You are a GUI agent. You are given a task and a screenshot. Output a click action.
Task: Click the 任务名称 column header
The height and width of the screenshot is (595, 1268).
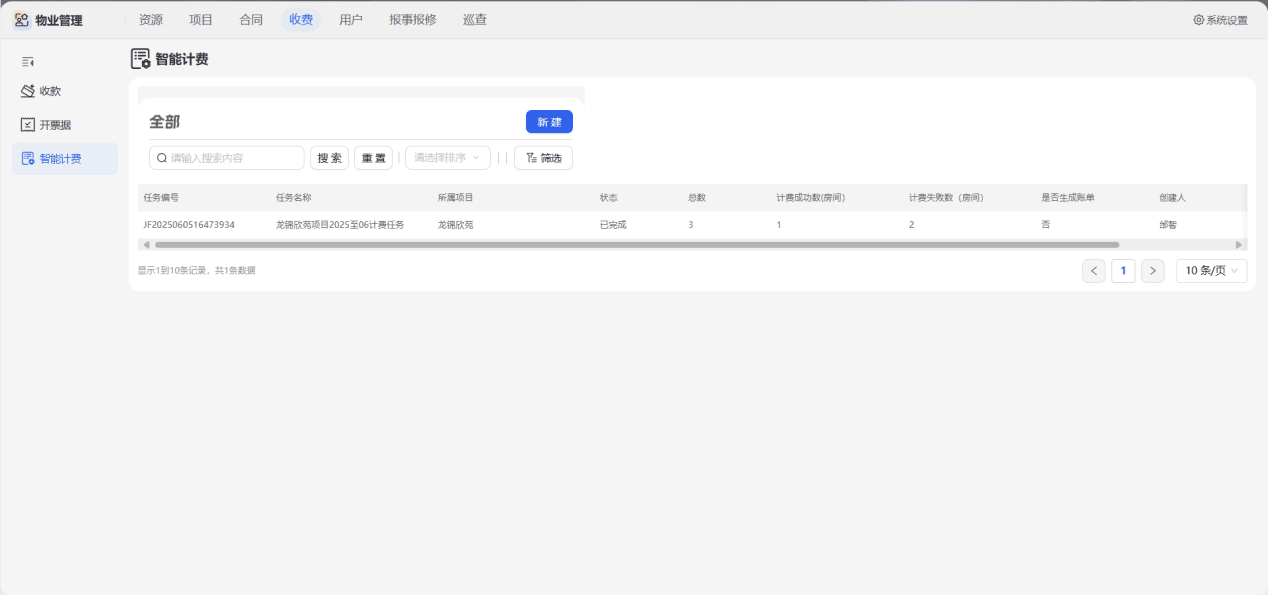point(294,198)
